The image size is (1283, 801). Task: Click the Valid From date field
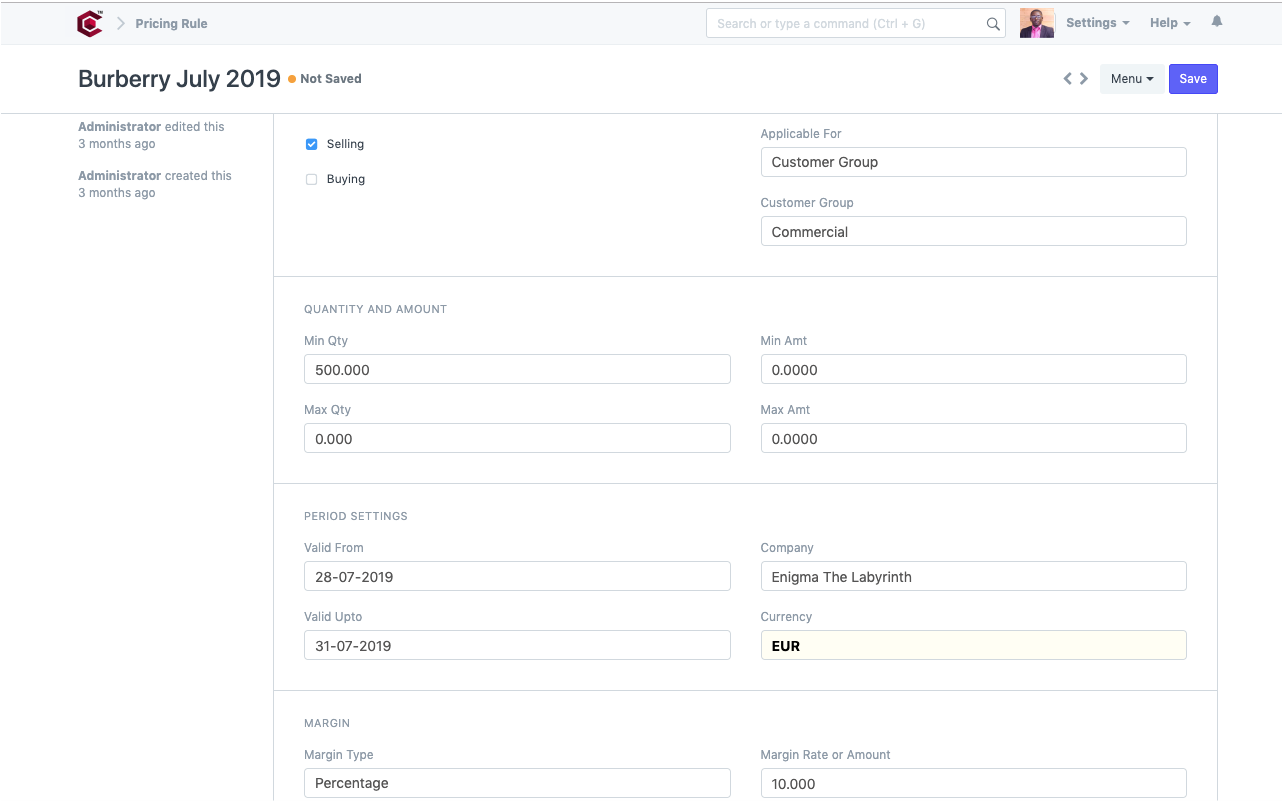(517, 577)
